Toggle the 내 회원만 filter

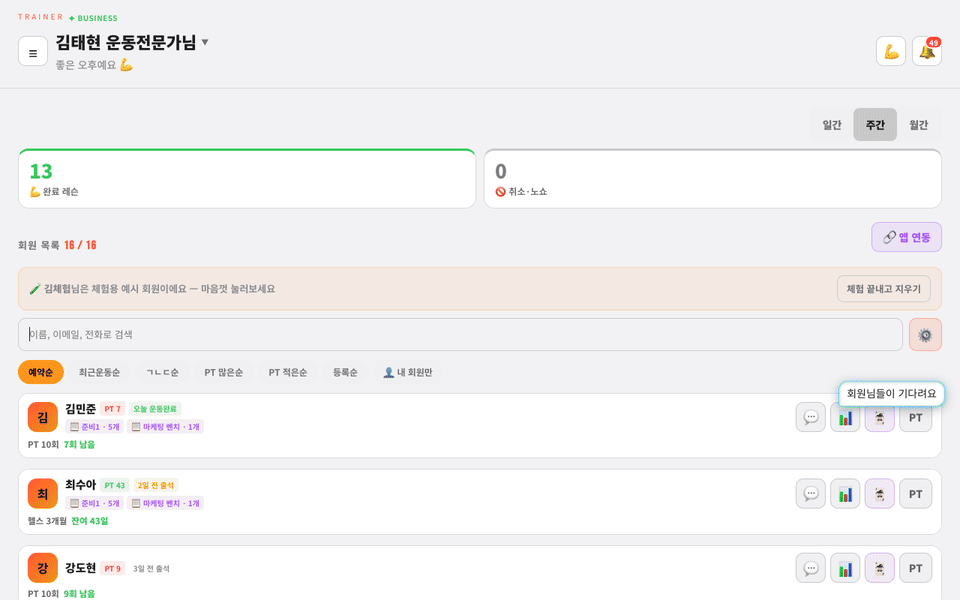click(x=408, y=372)
